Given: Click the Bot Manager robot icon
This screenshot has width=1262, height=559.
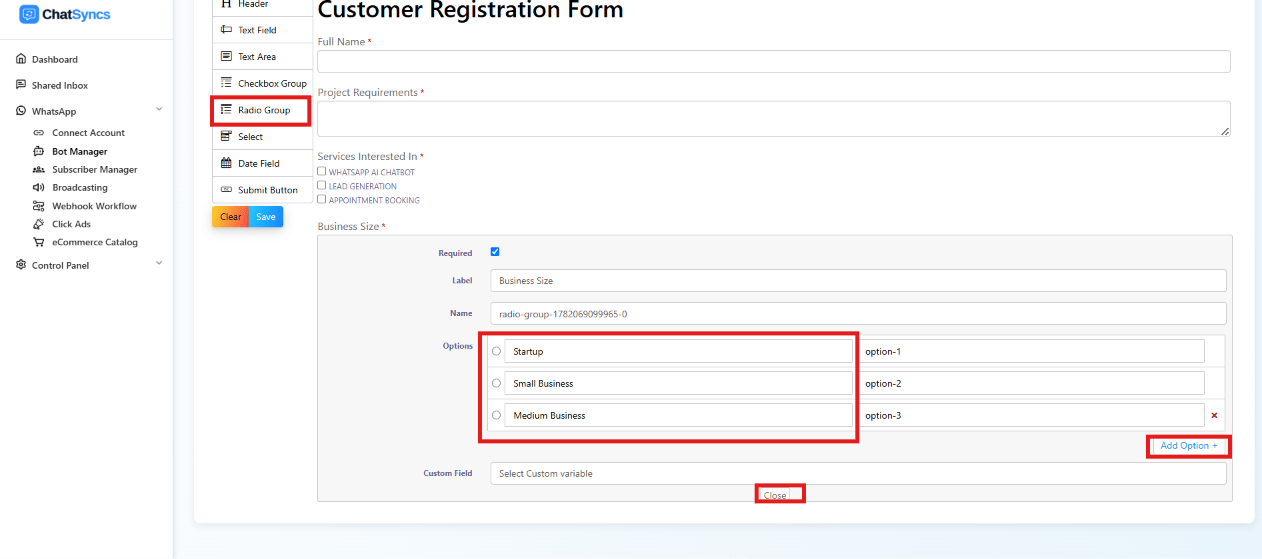Looking at the screenshot, I should (x=38, y=151).
